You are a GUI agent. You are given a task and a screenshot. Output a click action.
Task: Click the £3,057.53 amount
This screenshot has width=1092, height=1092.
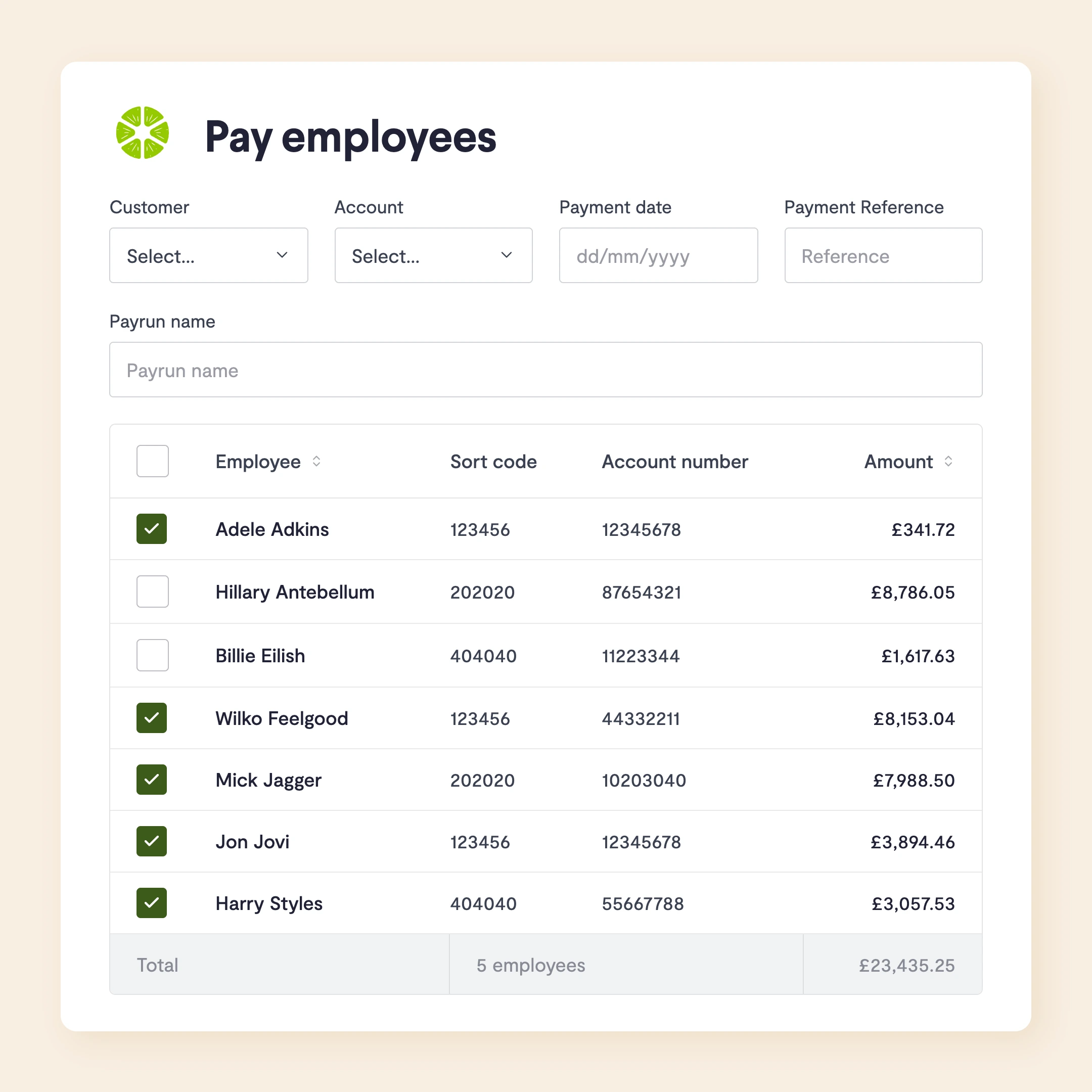(914, 903)
